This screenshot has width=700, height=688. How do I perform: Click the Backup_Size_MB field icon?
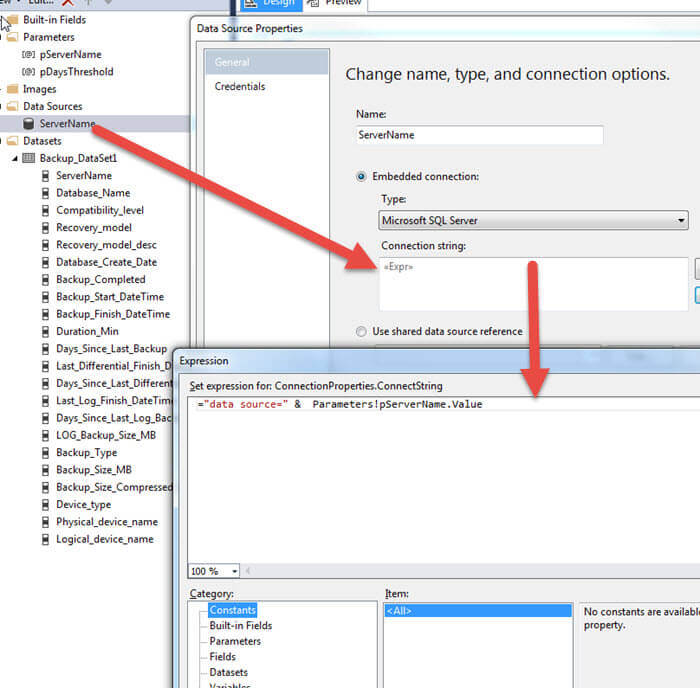[x=45, y=470]
